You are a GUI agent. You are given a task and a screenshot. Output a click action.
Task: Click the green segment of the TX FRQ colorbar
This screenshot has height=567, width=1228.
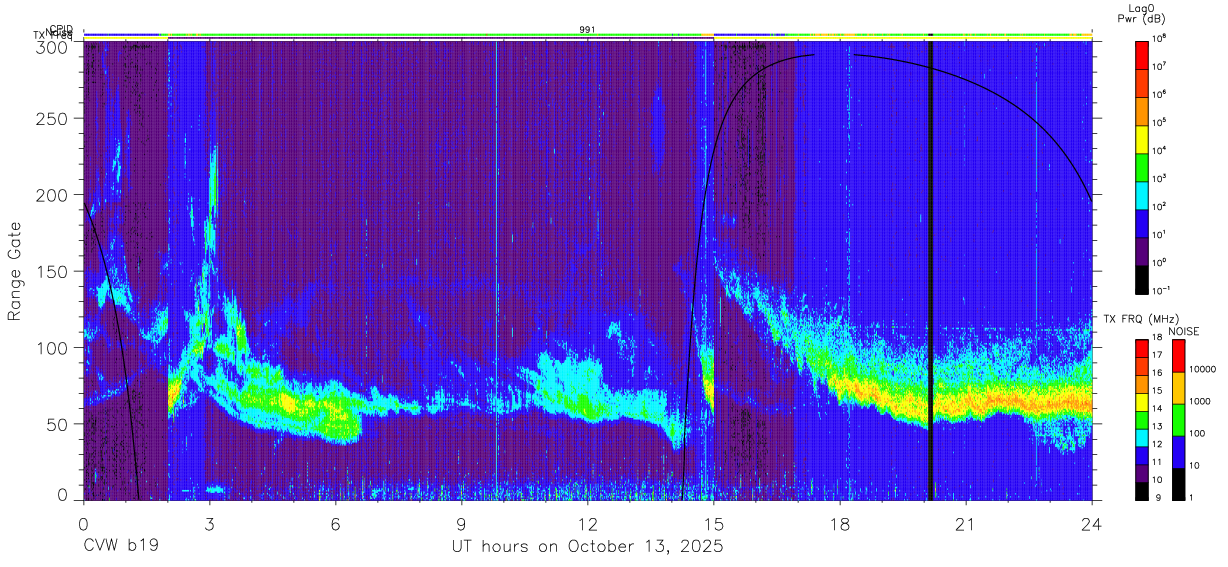point(1142,420)
